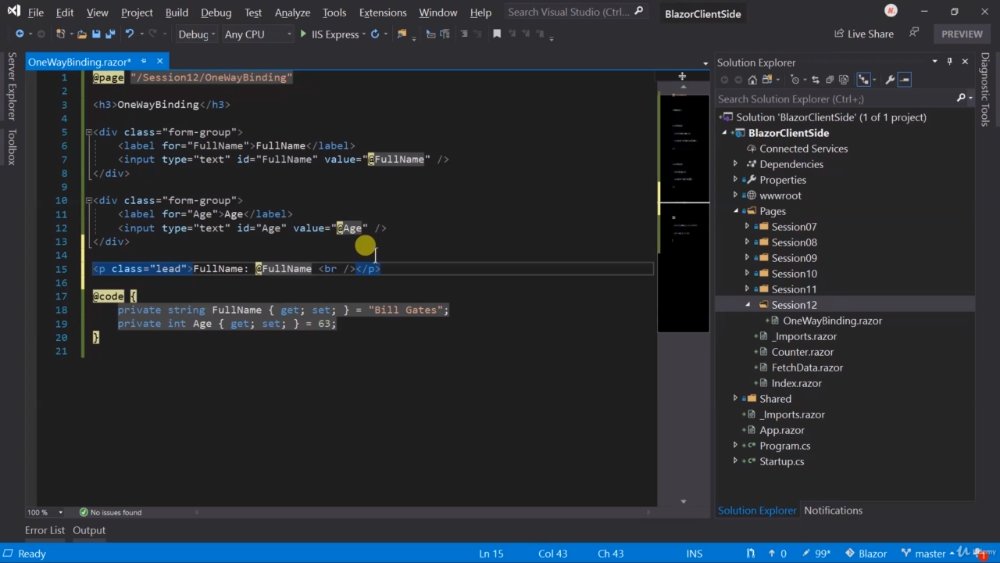Viewport: 1000px width, 563px height.
Task: Open the Server Explorer side tab
Action: tap(11, 86)
